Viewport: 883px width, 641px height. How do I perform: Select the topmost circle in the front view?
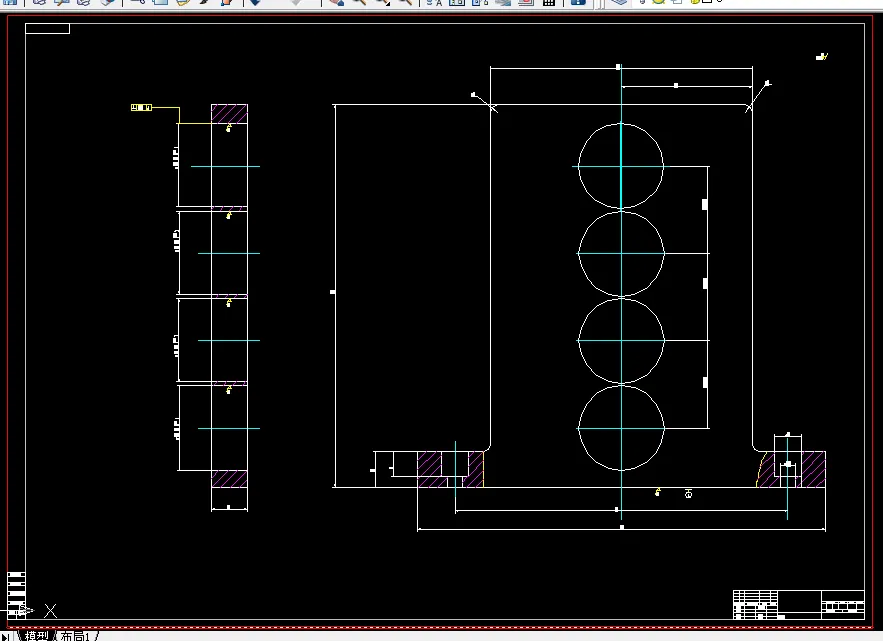coord(621,166)
